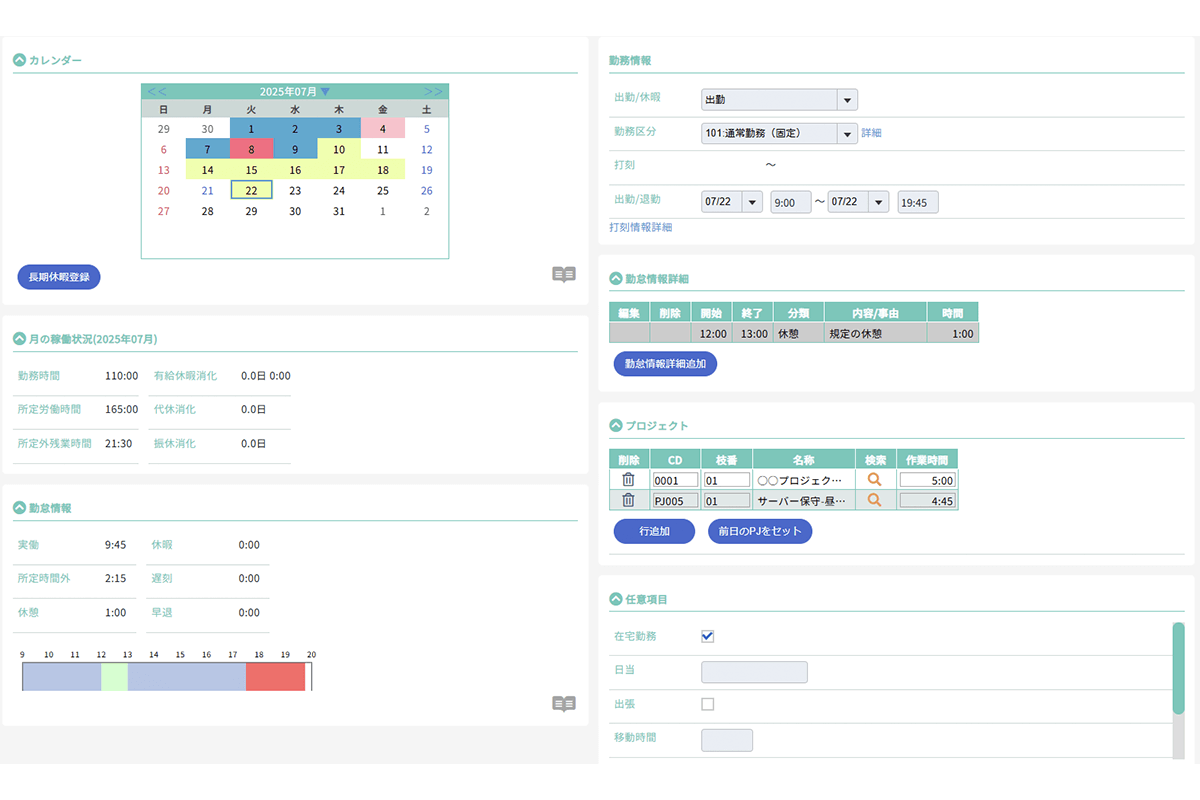Click ○○プロジェク… project name cell

pyautogui.click(x=803, y=480)
